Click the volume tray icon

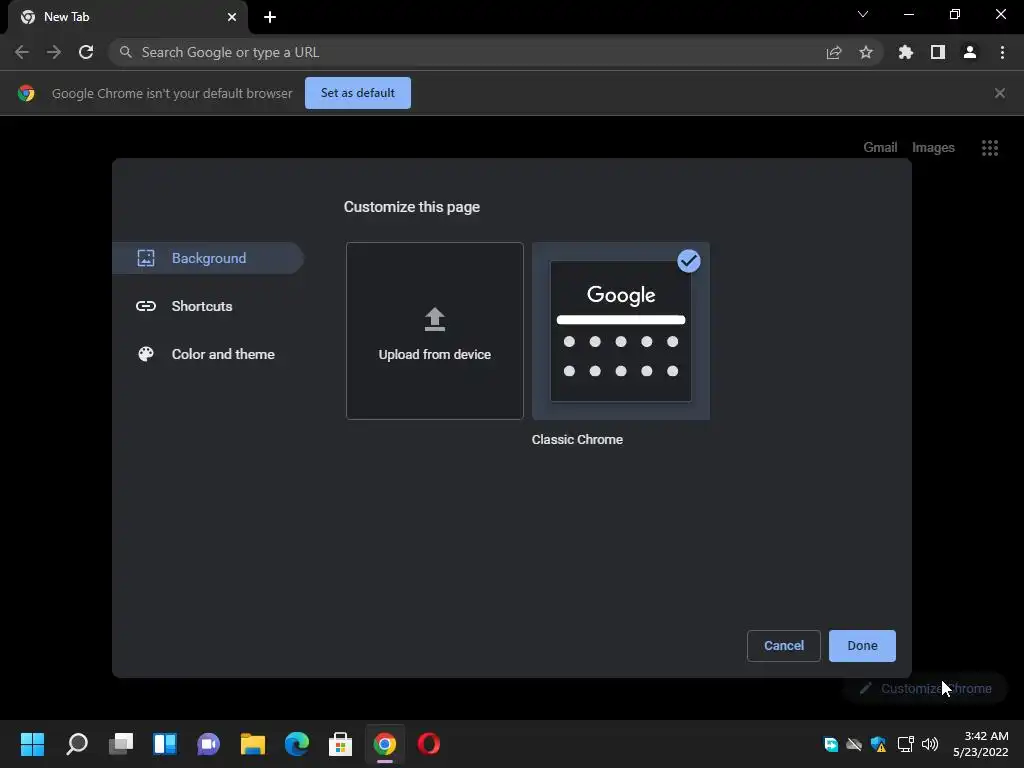930,744
